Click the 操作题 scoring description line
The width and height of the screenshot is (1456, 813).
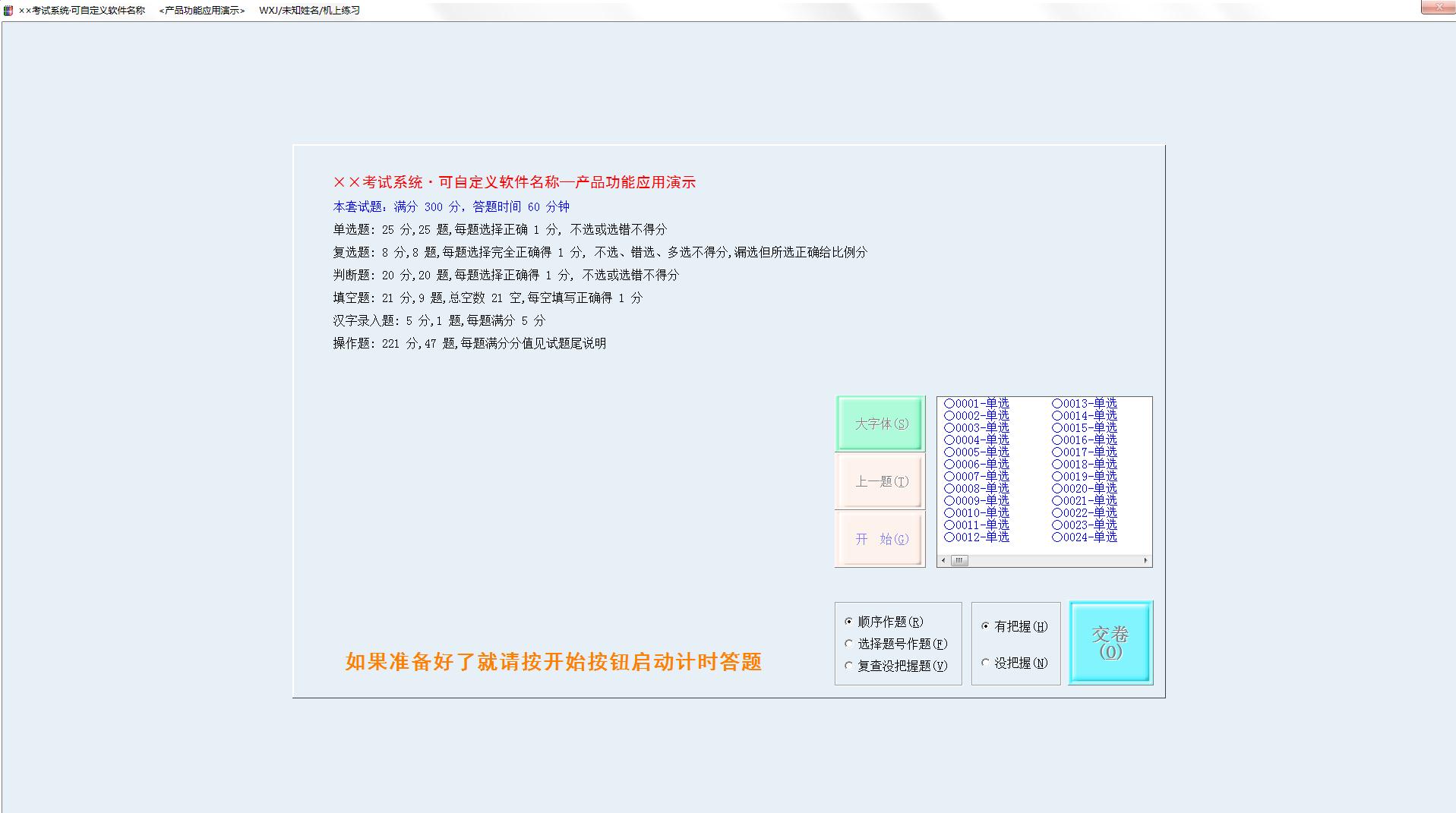click(469, 343)
